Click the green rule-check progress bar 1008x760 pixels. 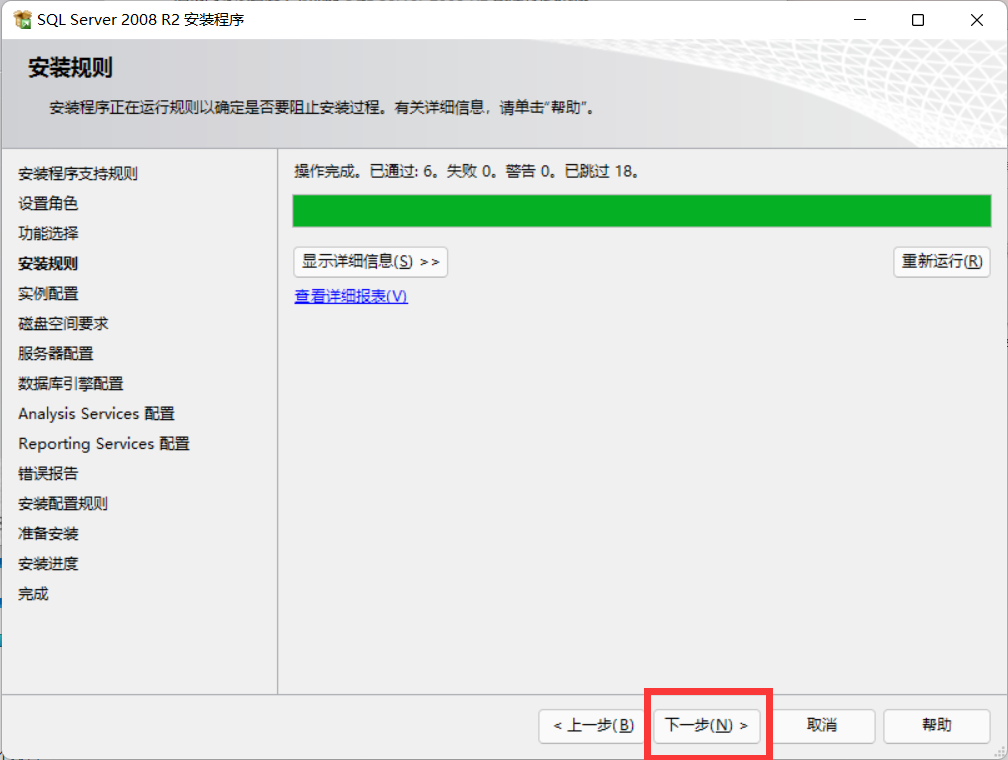click(x=642, y=211)
